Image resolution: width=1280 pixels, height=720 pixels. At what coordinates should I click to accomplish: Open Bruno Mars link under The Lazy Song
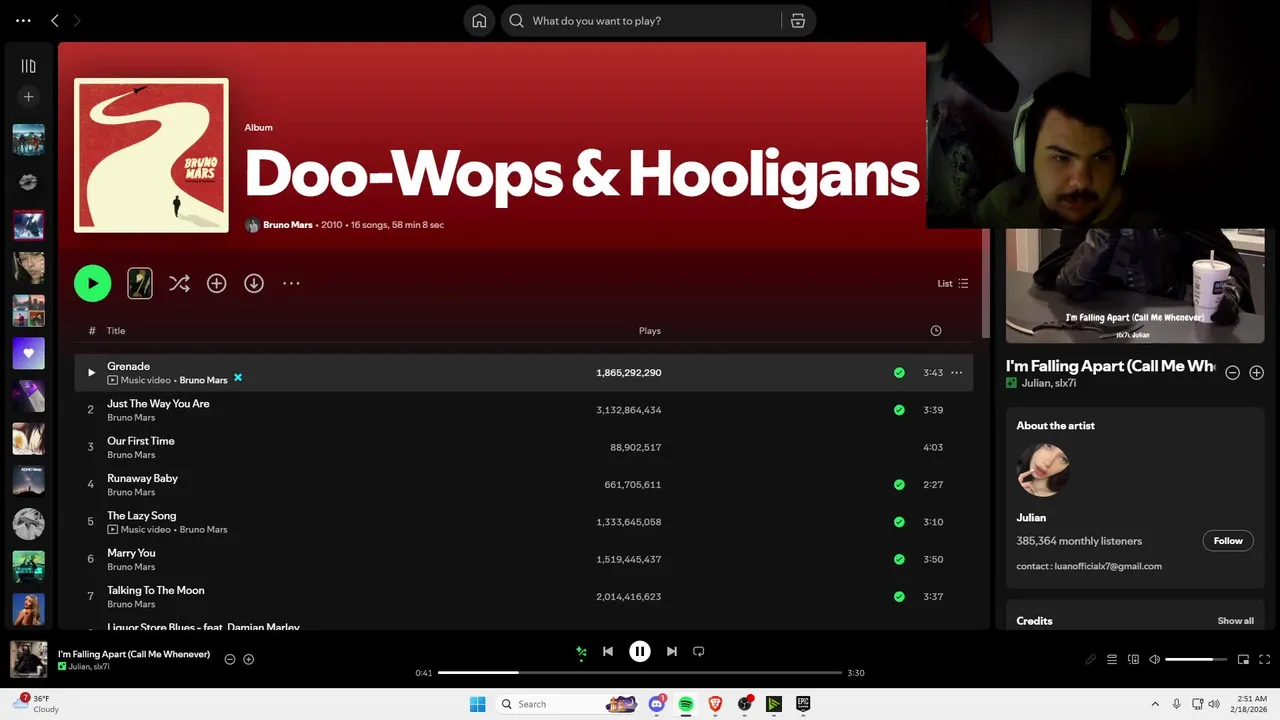[203, 529]
